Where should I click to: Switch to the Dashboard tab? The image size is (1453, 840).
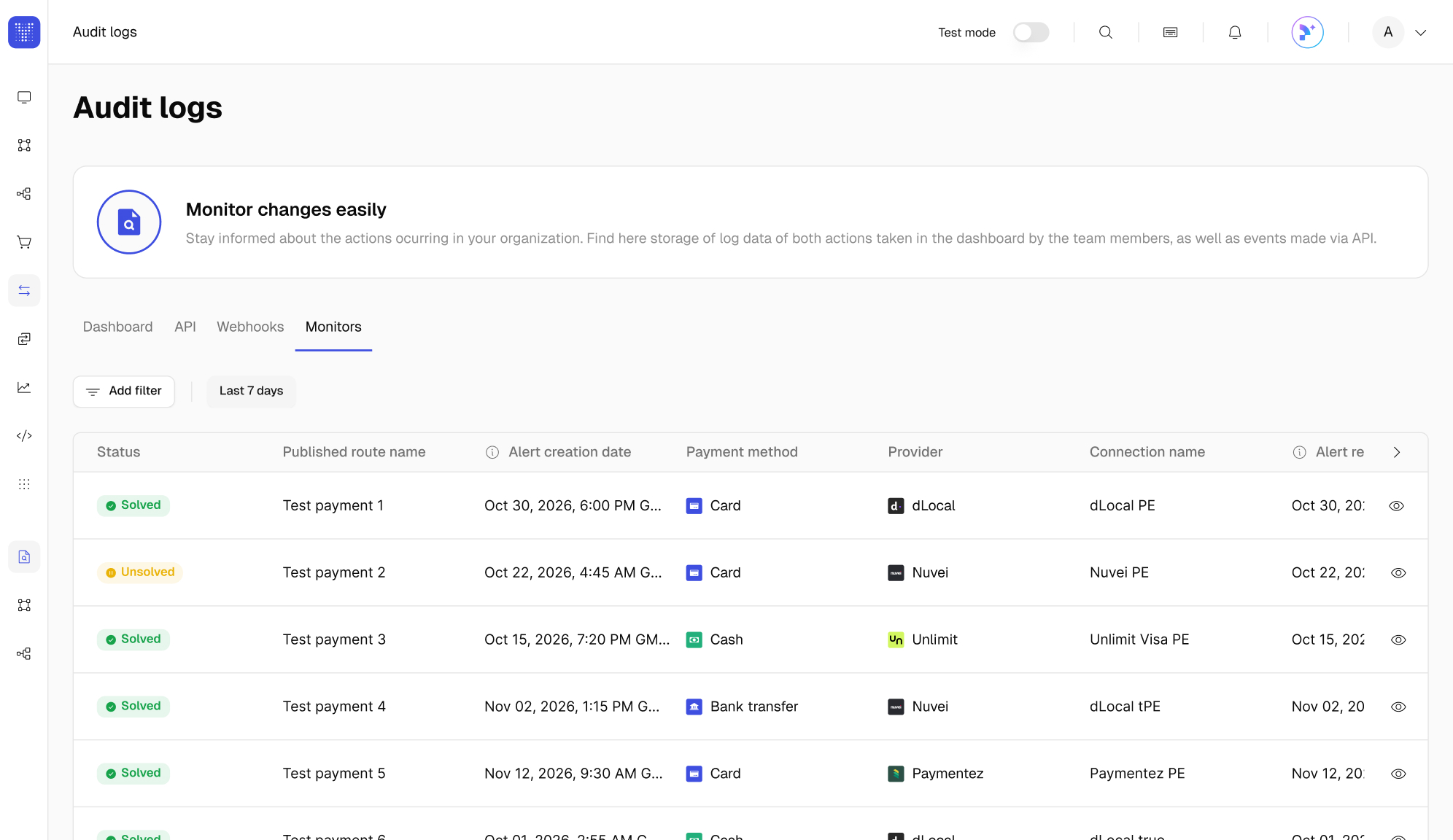coord(117,327)
